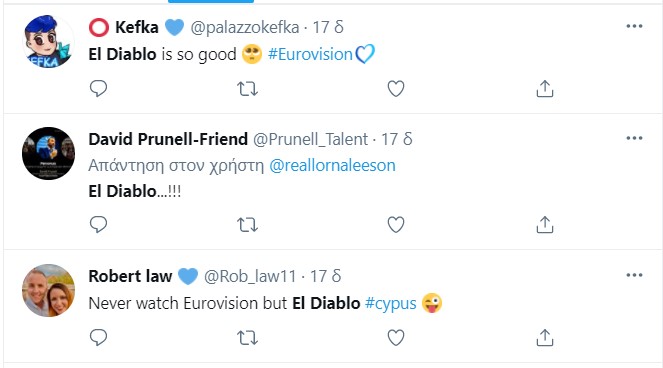This screenshot has width=663, height=368.
Task: Open more options on Kefka's tweet
Action: click(634, 26)
